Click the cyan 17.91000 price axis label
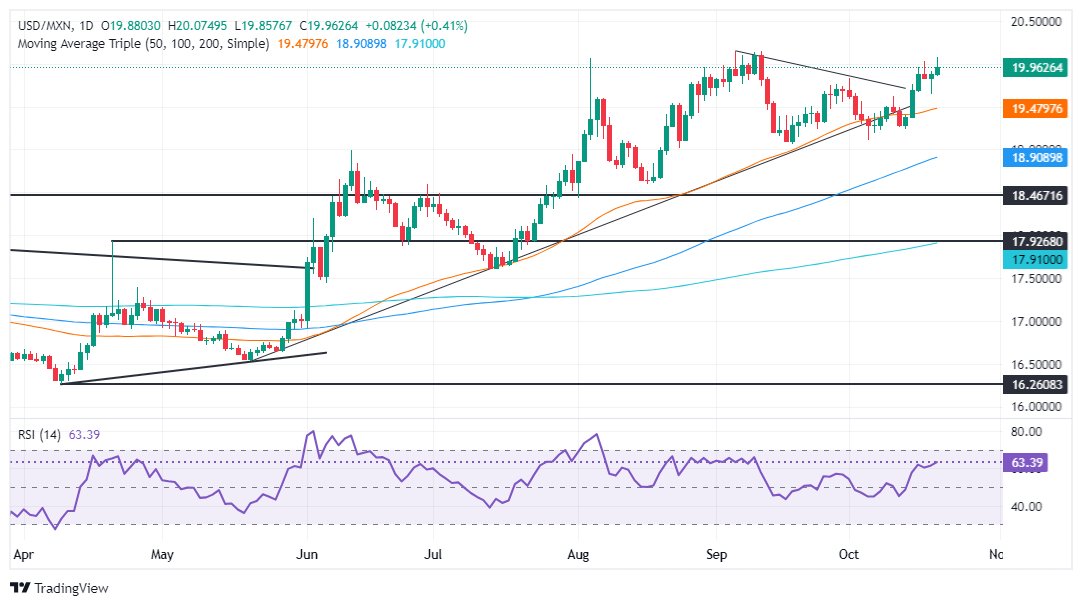The width and height of the screenshot is (1082, 606). pyautogui.click(x=1036, y=260)
